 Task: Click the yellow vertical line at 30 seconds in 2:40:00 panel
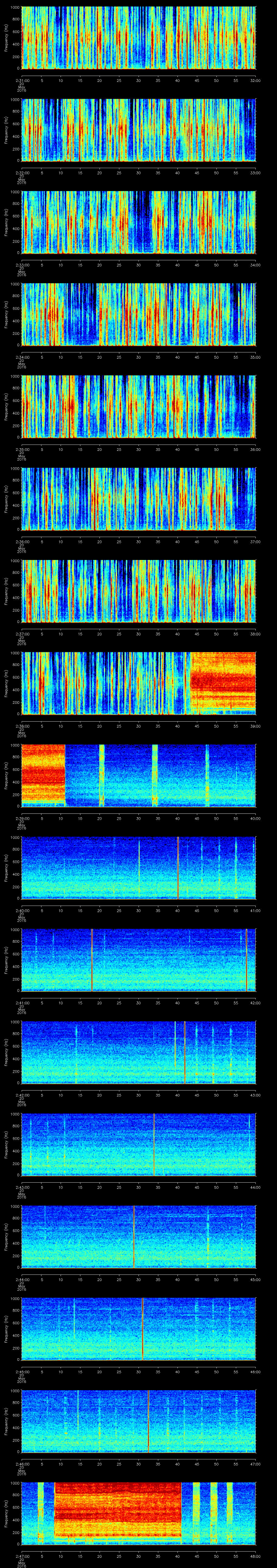tap(139, 868)
